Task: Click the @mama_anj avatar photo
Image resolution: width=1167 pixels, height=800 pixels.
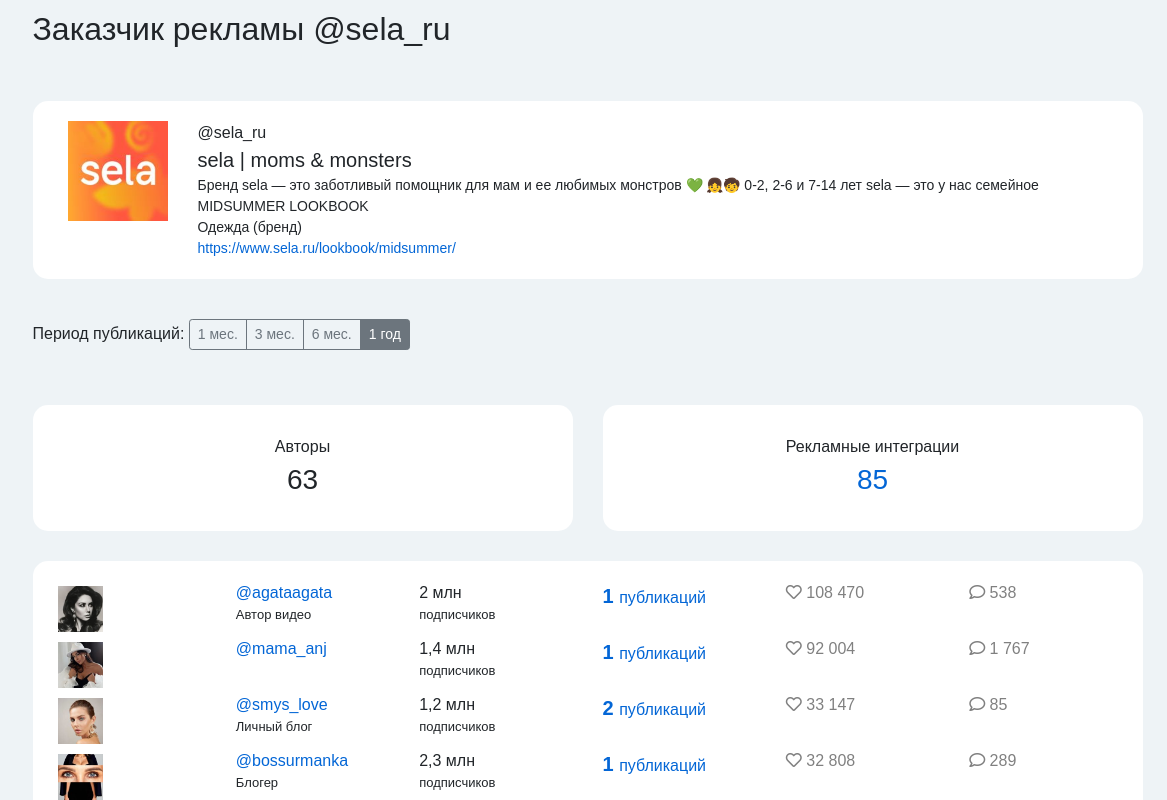Action: point(80,665)
